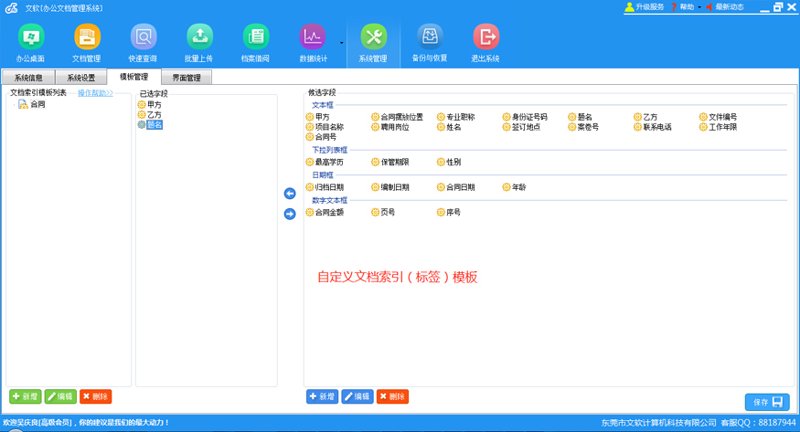Click the left arrow to add field

(290, 194)
